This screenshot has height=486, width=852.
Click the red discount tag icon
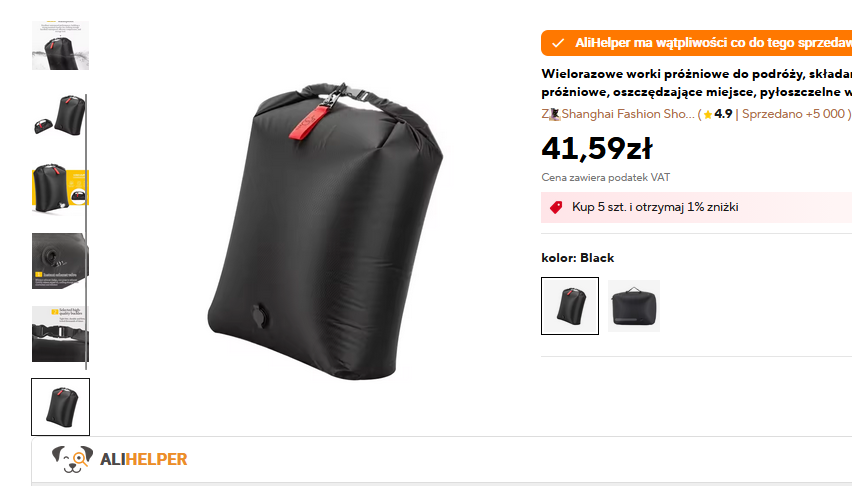(x=556, y=207)
